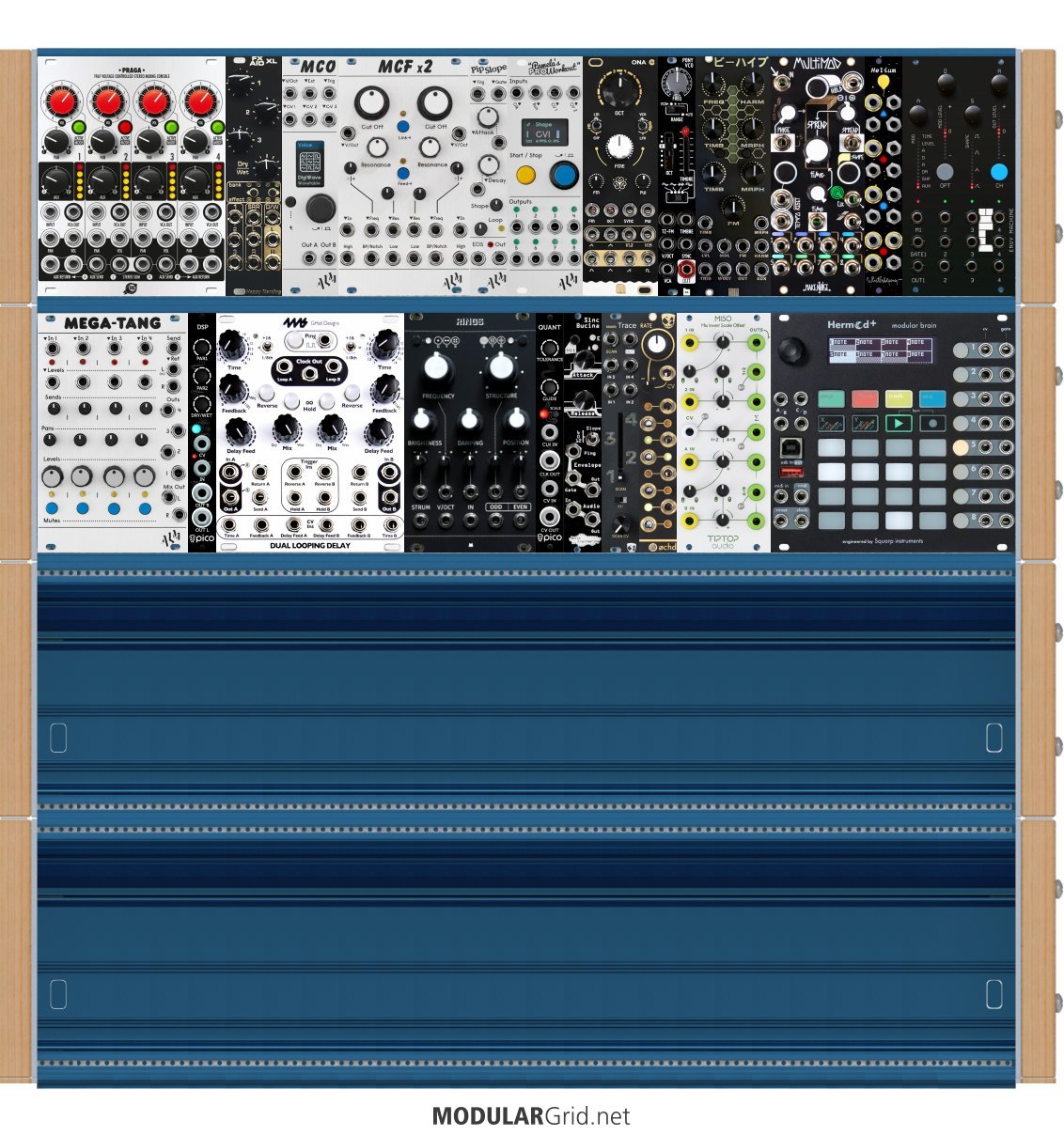
Task: Toggle the red Scale button on Pico Quant
Action: (x=542, y=414)
